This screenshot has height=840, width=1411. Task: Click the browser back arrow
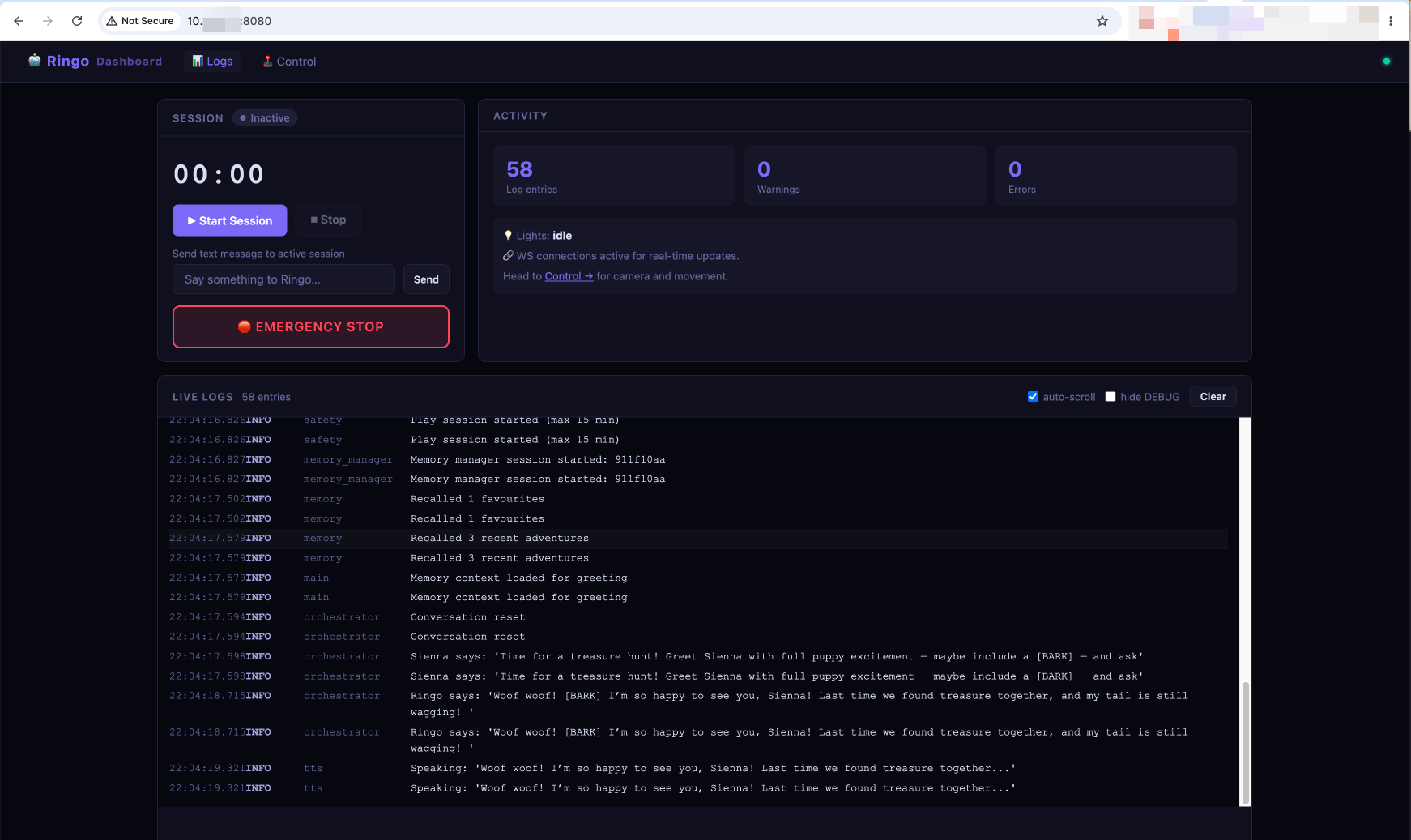point(19,21)
